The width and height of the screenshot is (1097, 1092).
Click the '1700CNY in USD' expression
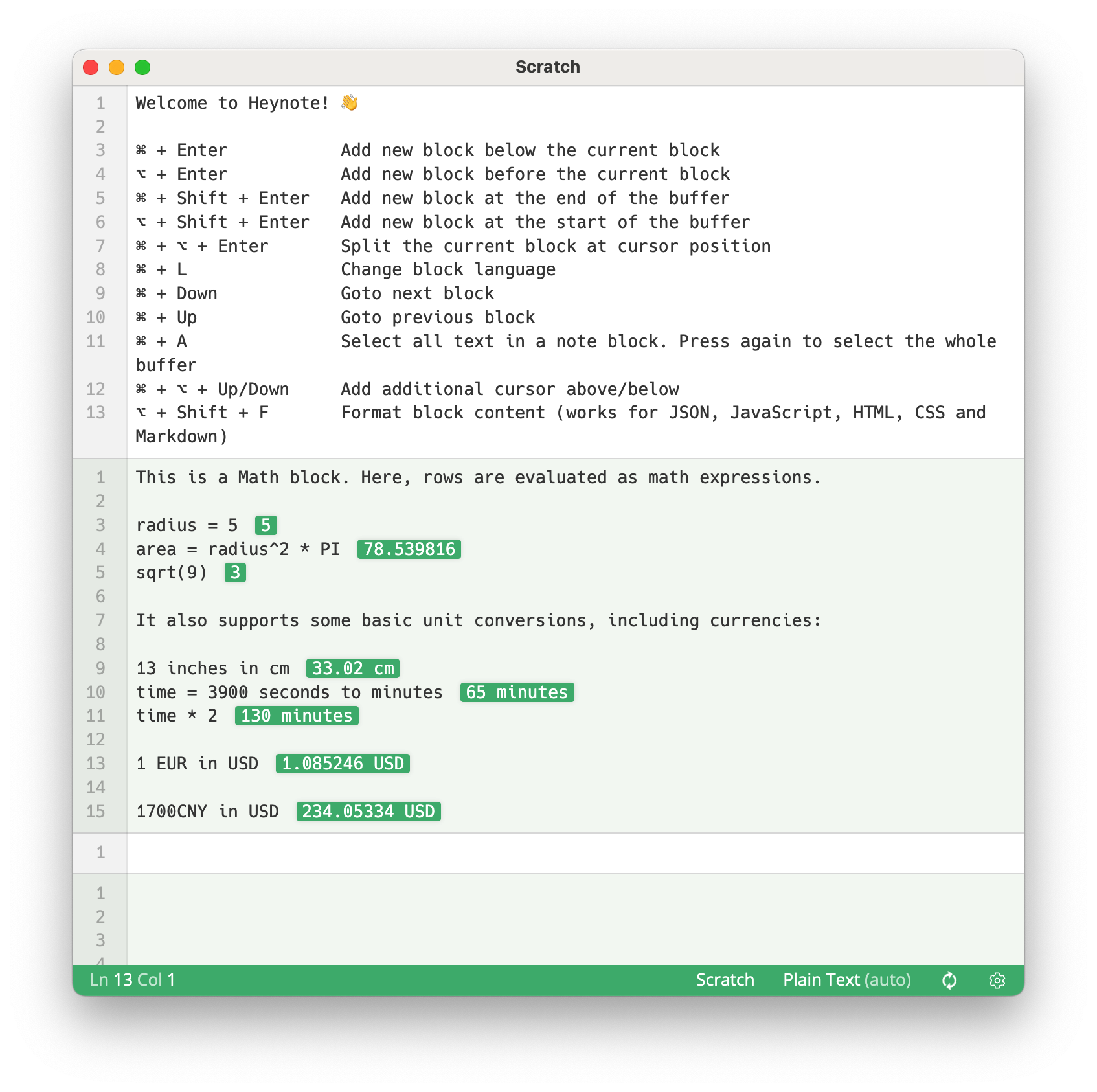(207, 812)
